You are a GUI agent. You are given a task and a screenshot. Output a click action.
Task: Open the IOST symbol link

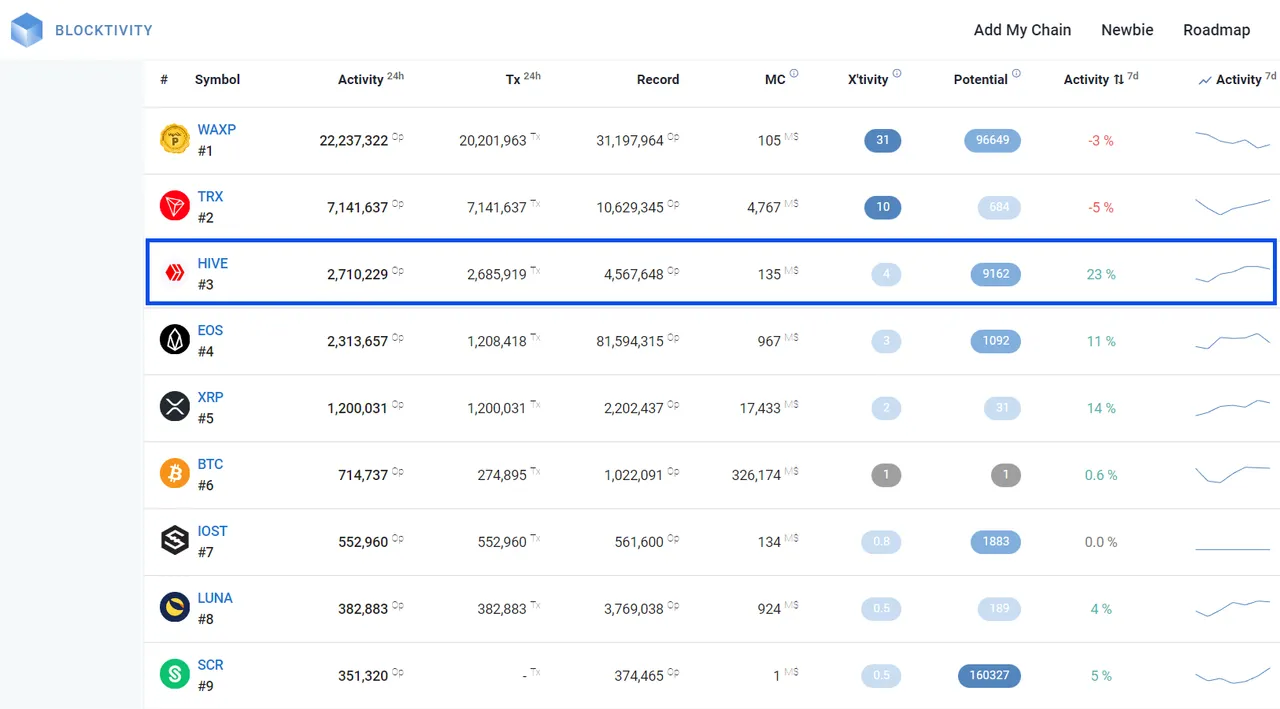coord(212,531)
